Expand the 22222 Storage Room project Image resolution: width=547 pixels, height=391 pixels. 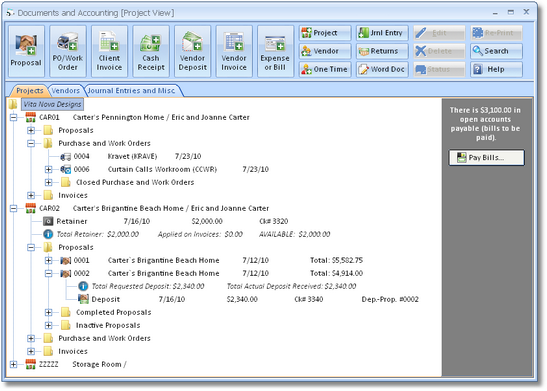pos(13,364)
